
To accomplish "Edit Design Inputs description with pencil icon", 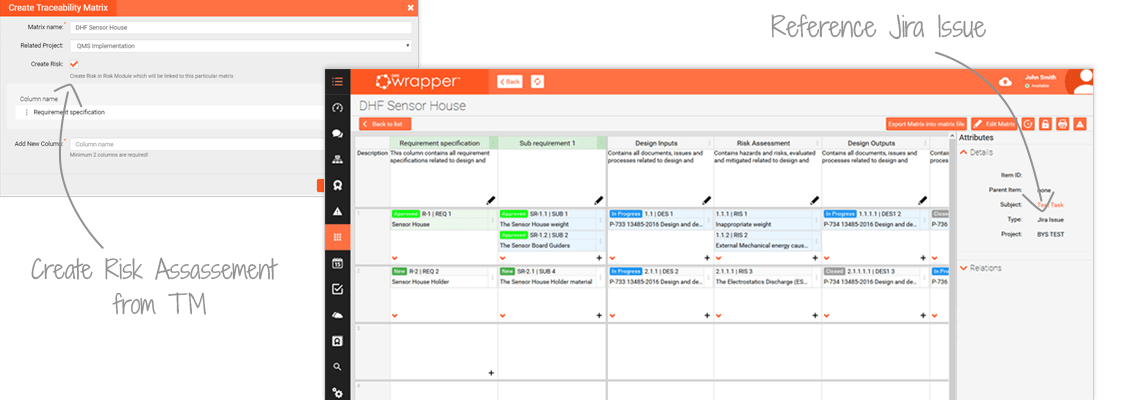I will click(706, 200).
